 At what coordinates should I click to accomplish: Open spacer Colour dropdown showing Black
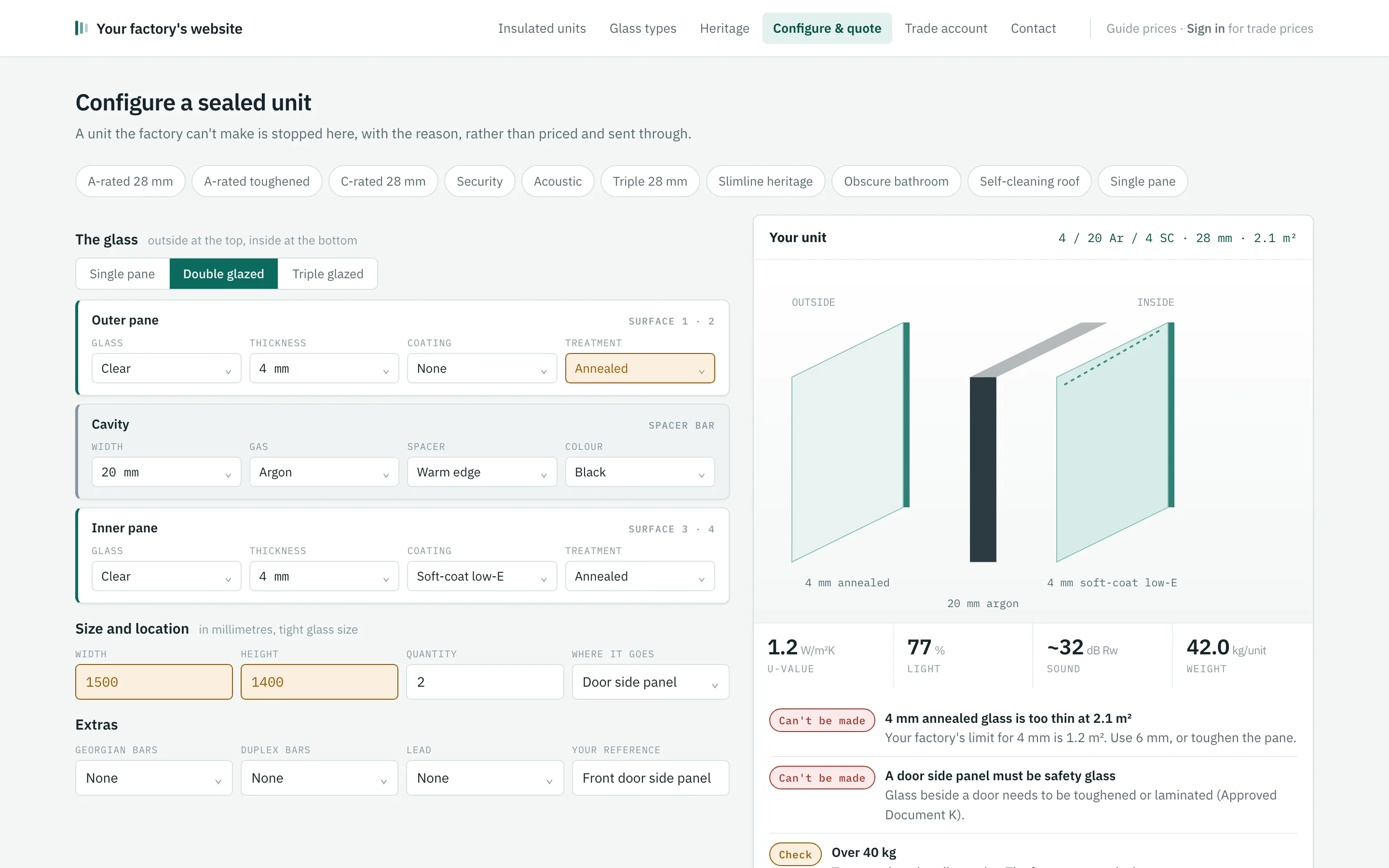(640, 472)
